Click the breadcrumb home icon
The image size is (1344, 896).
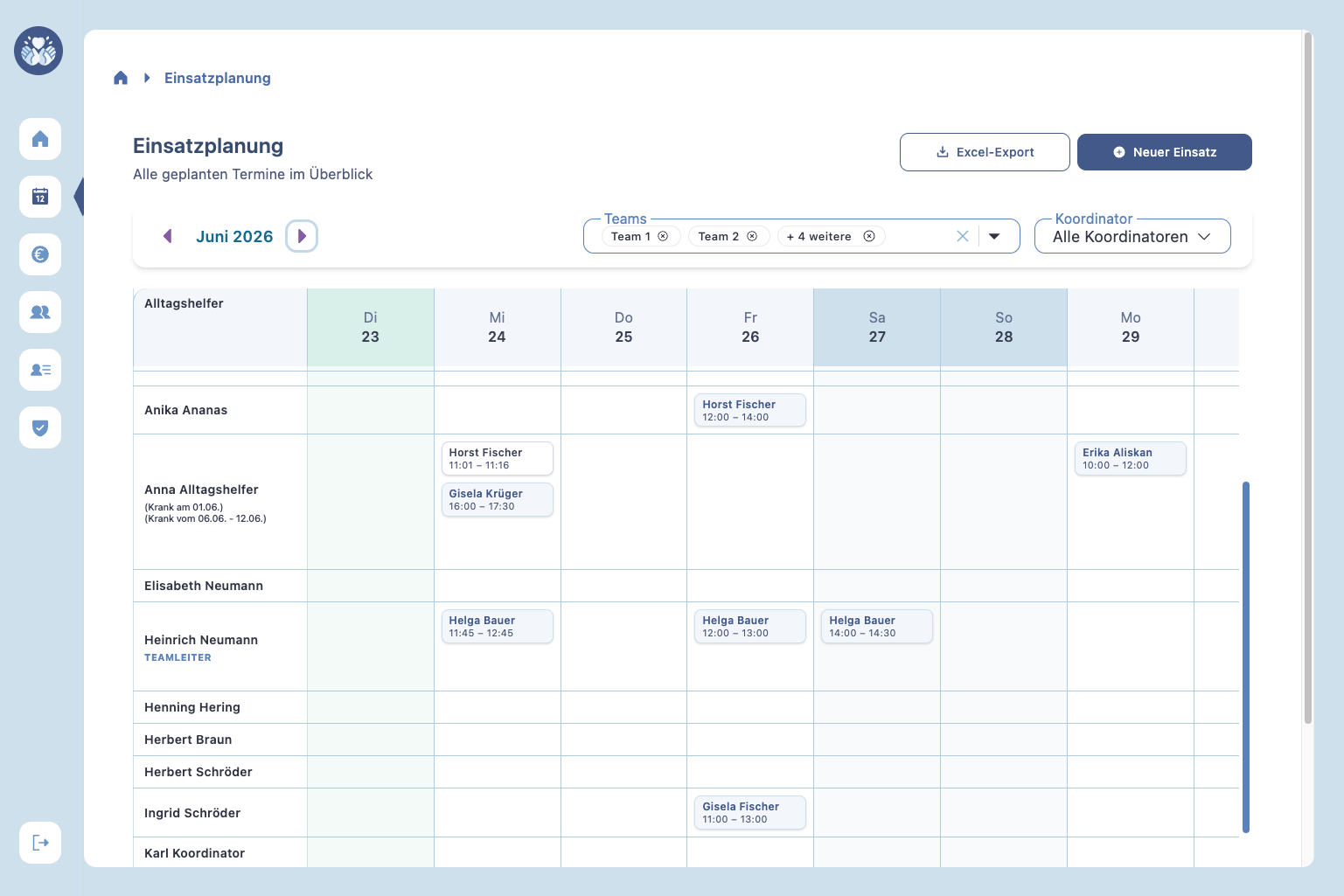pos(121,78)
